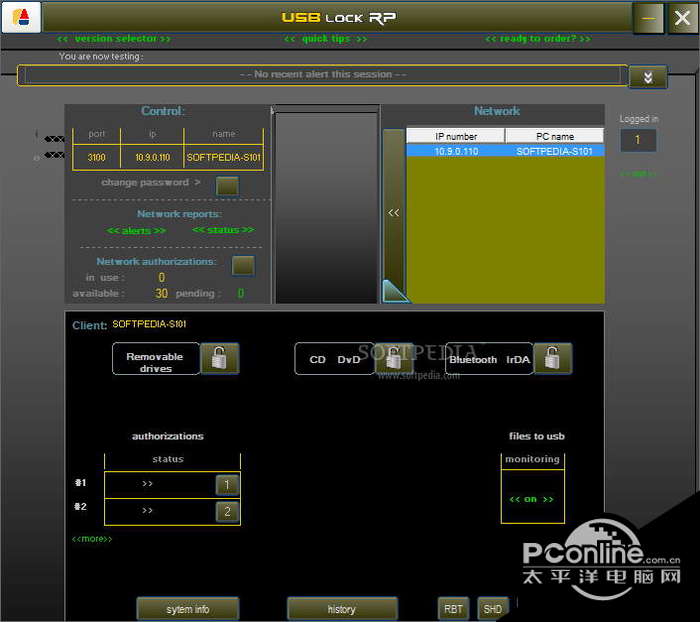Toggle the CD DVD padlock

(393, 358)
